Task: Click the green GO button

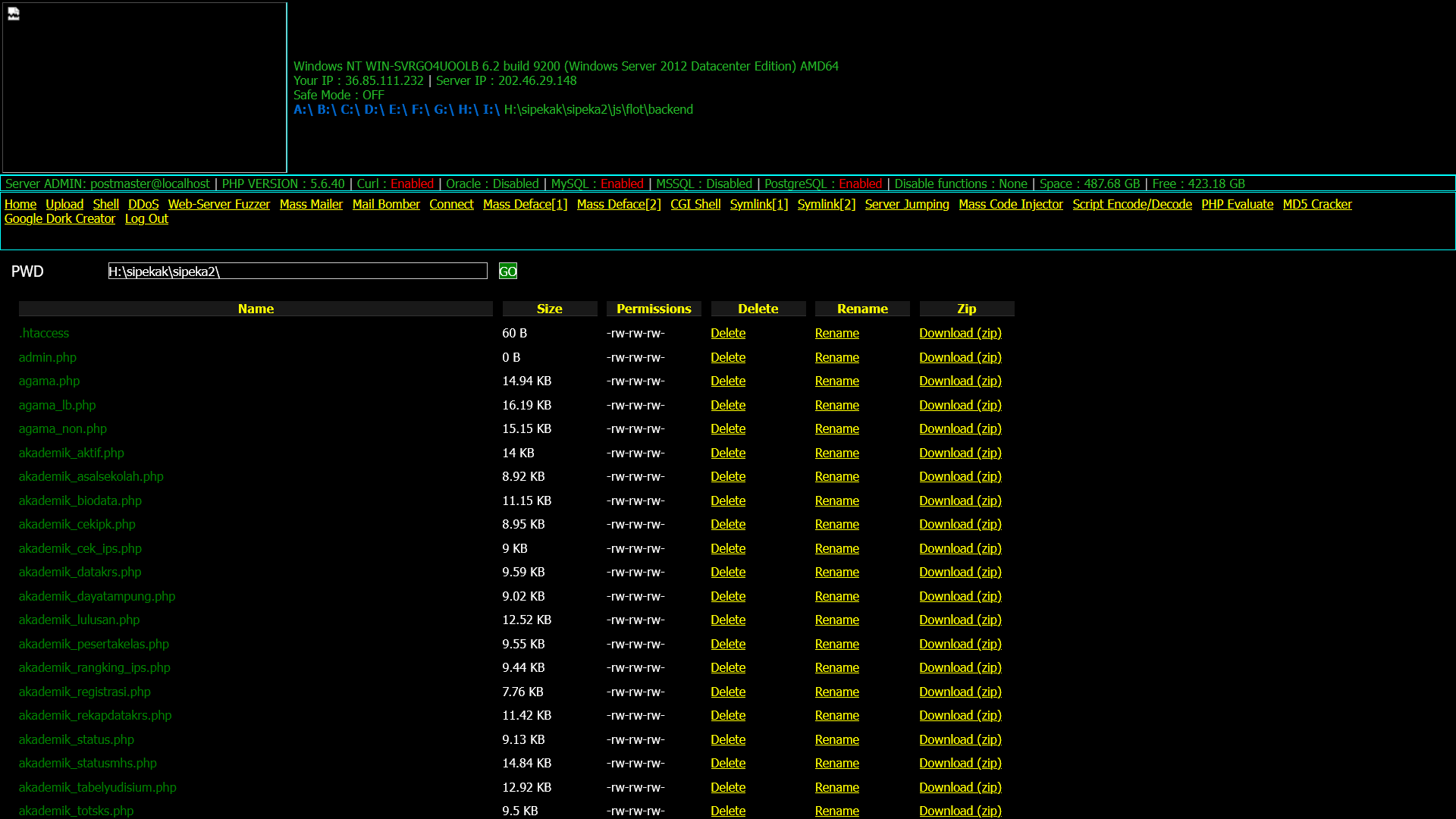Action: pyautogui.click(x=508, y=271)
